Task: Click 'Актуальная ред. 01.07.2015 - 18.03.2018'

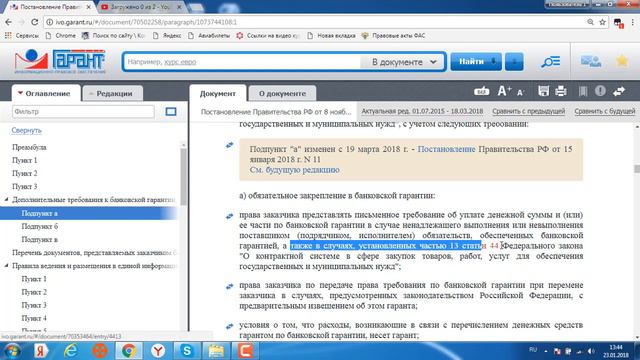Action: coord(422,111)
